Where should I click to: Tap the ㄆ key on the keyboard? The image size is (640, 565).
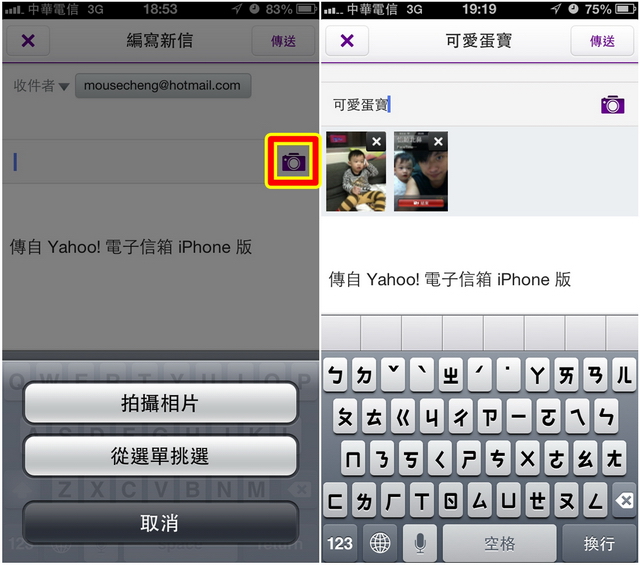click(x=345, y=417)
